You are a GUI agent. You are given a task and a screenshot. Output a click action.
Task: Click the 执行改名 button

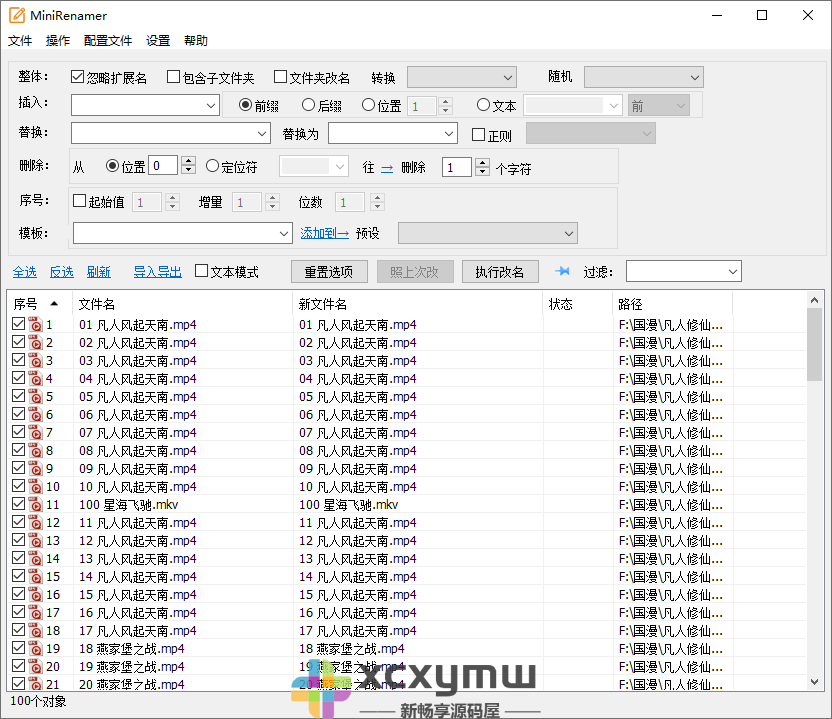[500, 270]
